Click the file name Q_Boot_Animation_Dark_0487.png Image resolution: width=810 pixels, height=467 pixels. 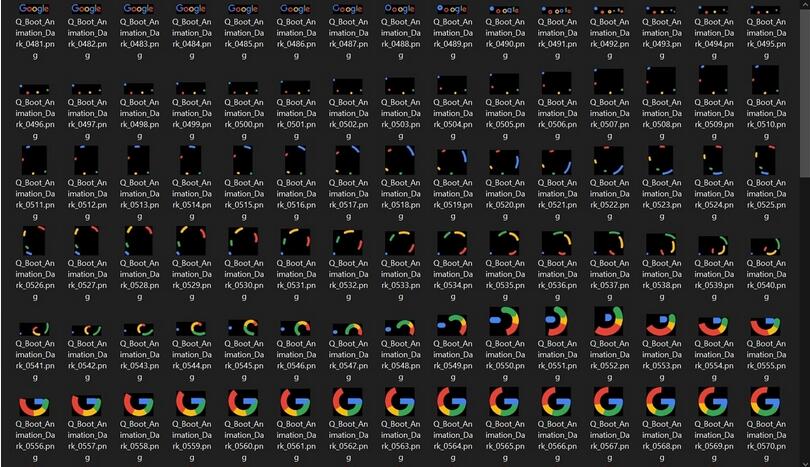tap(348, 39)
